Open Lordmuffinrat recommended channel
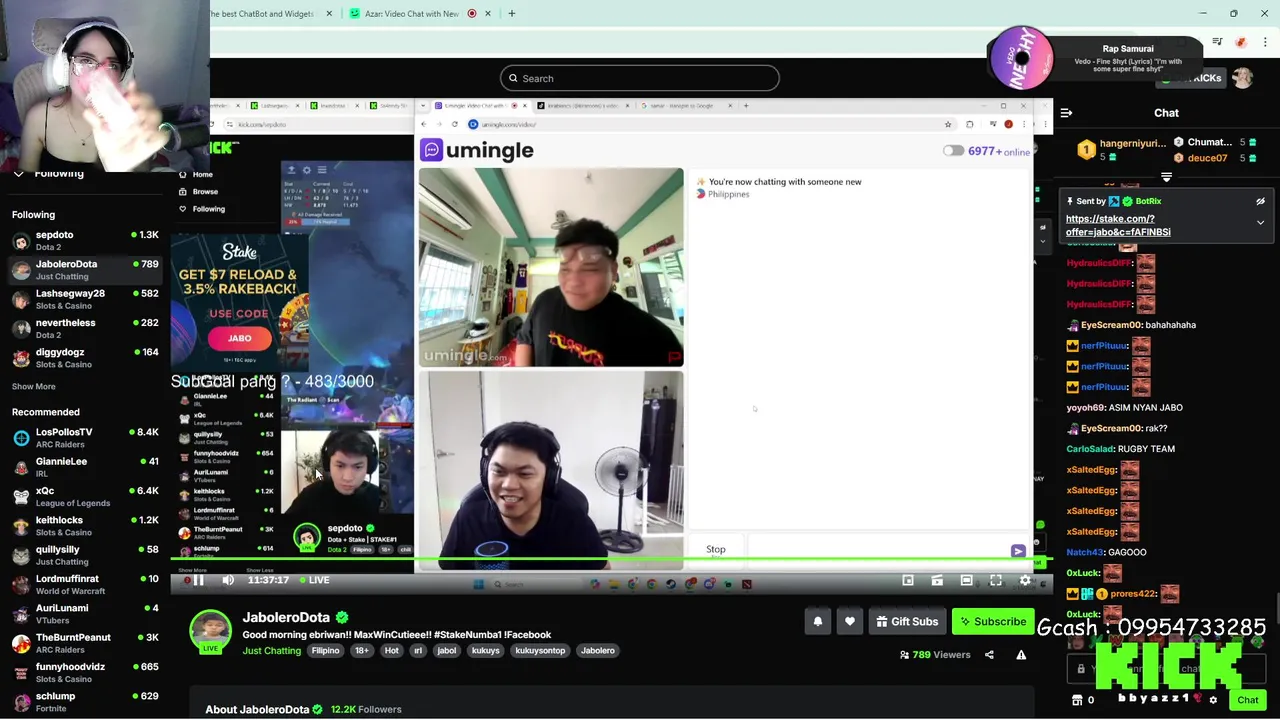 coord(85,584)
